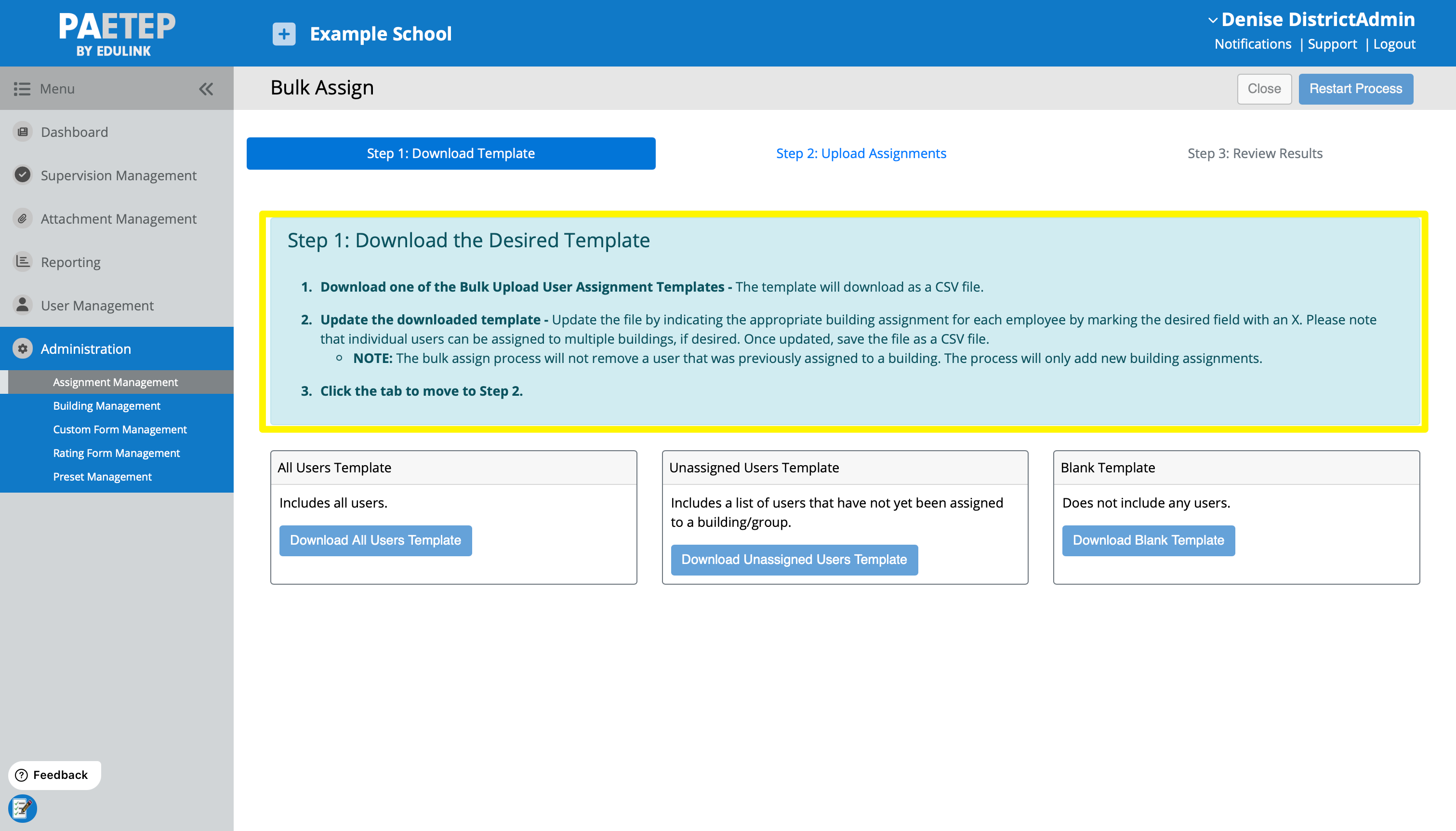The width and height of the screenshot is (1456, 831).
Task: Click the Reporting chart icon
Action: [x=22, y=261]
